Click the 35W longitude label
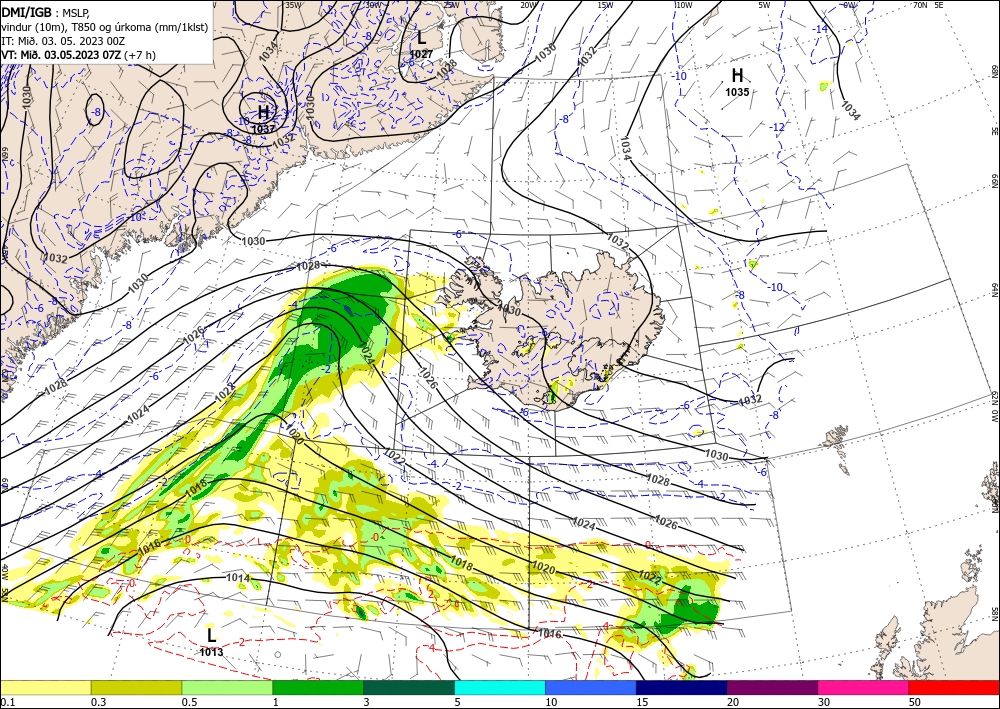Viewport: 1000px width, 709px height. [x=293, y=5]
